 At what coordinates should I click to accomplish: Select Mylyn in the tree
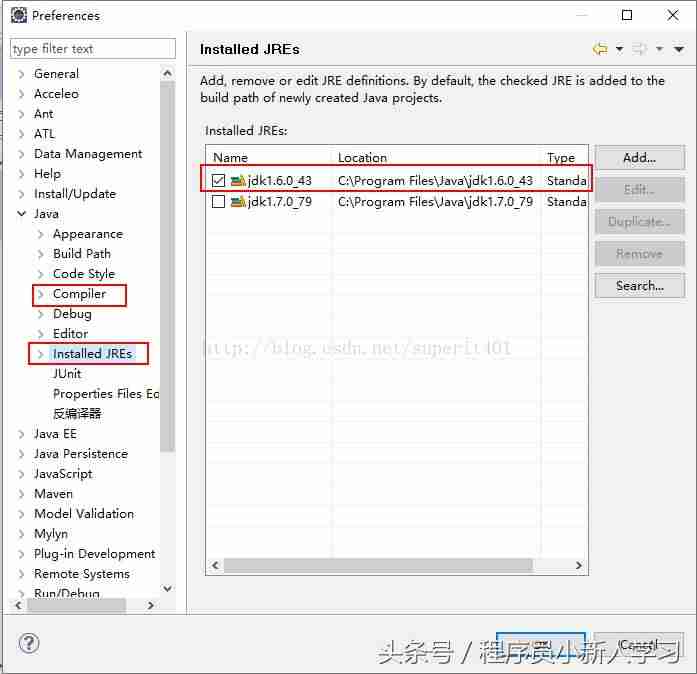tap(51, 534)
